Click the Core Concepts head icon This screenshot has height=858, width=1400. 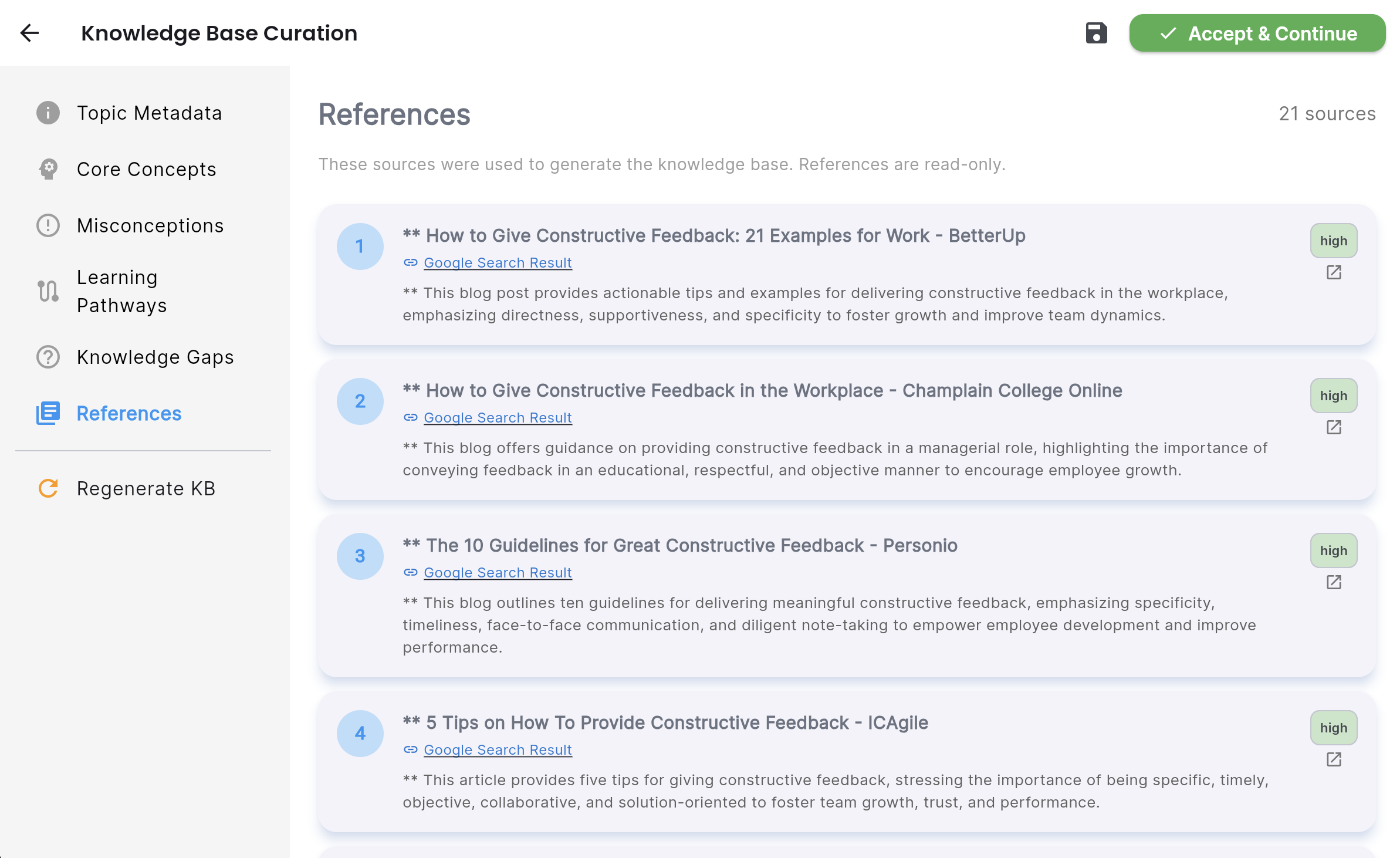coord(48,169)
